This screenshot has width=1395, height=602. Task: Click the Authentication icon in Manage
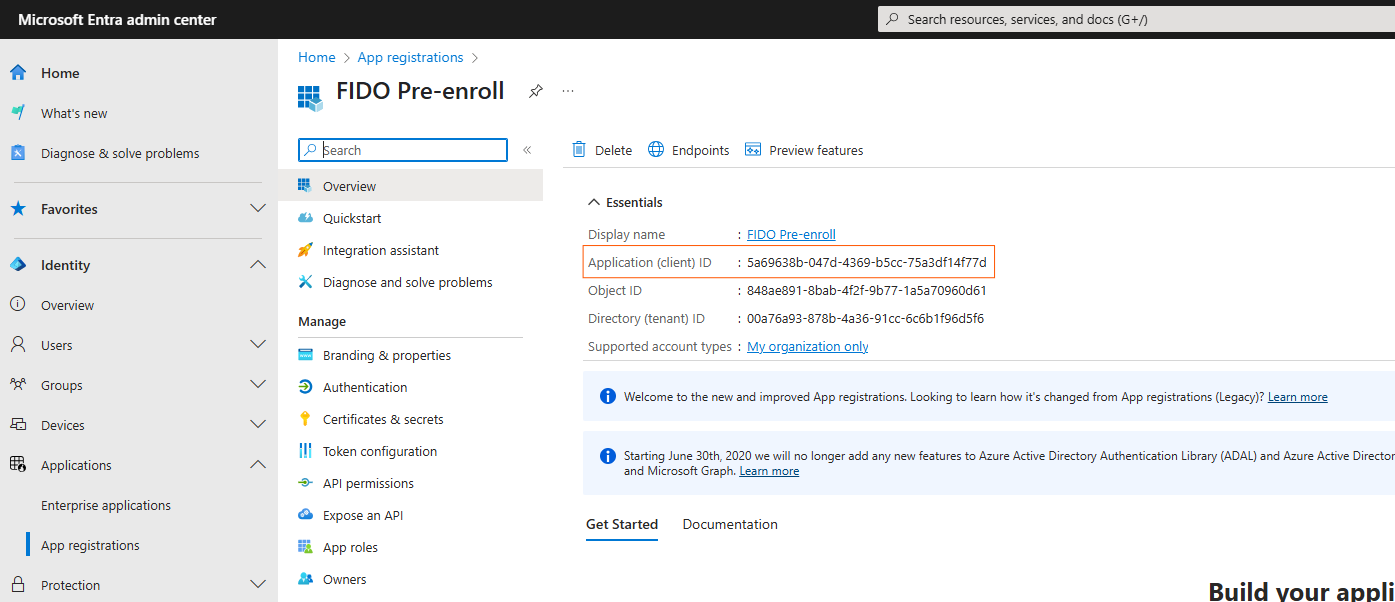[x=305, y=387]
